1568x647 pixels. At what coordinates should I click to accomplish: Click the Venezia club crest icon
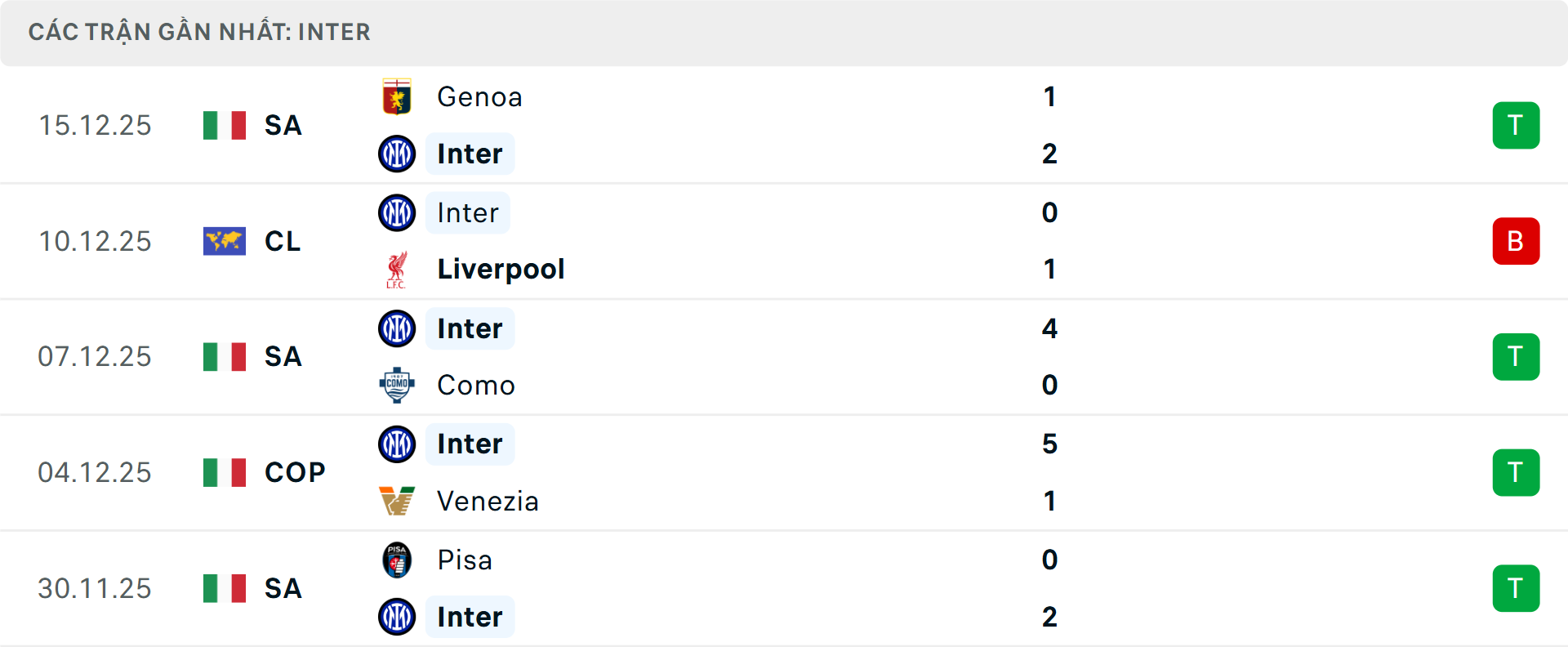pyautogui.click(x=397, y=501)
